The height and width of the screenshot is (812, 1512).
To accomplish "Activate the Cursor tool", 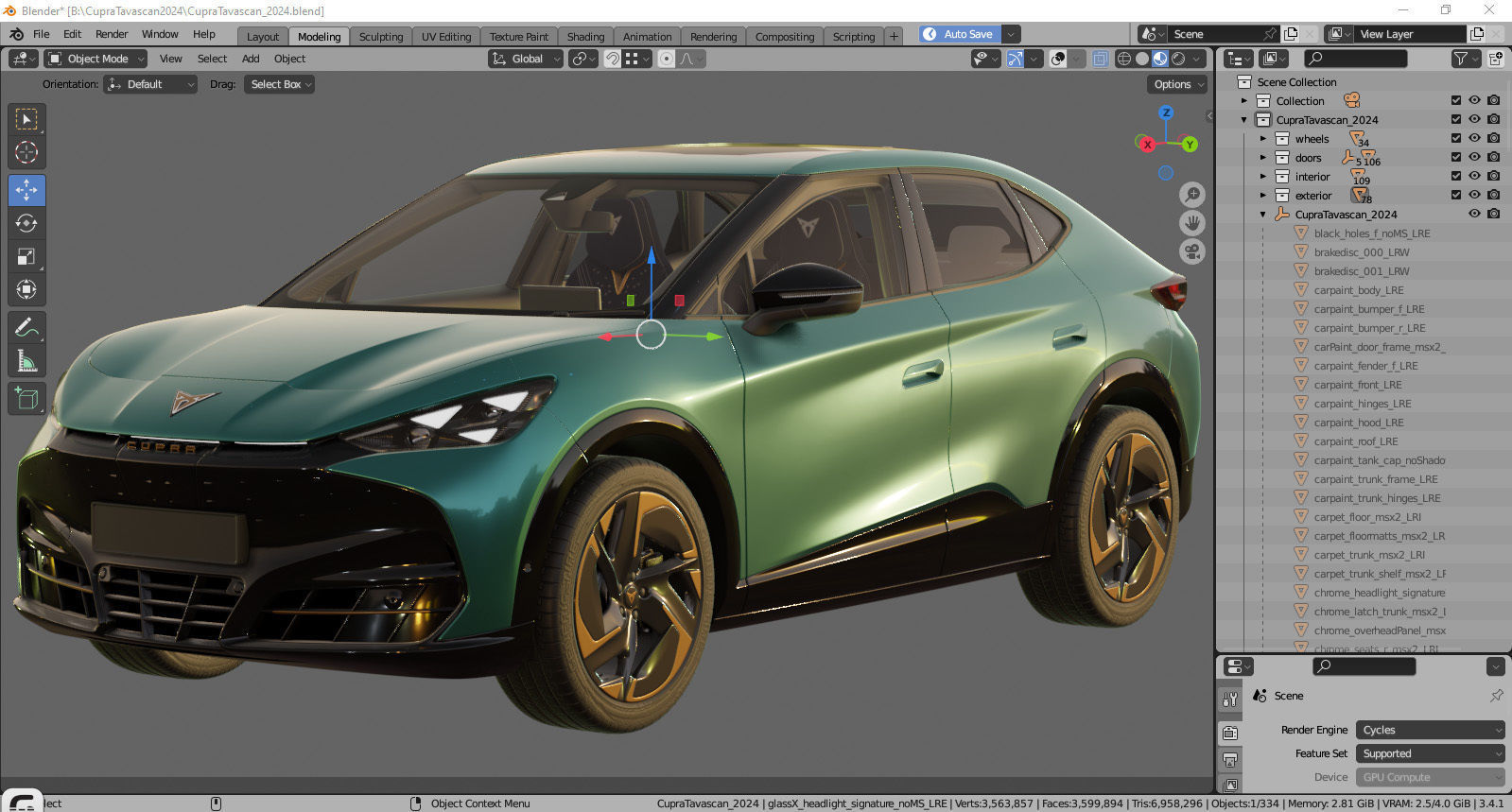I will 26,152.
